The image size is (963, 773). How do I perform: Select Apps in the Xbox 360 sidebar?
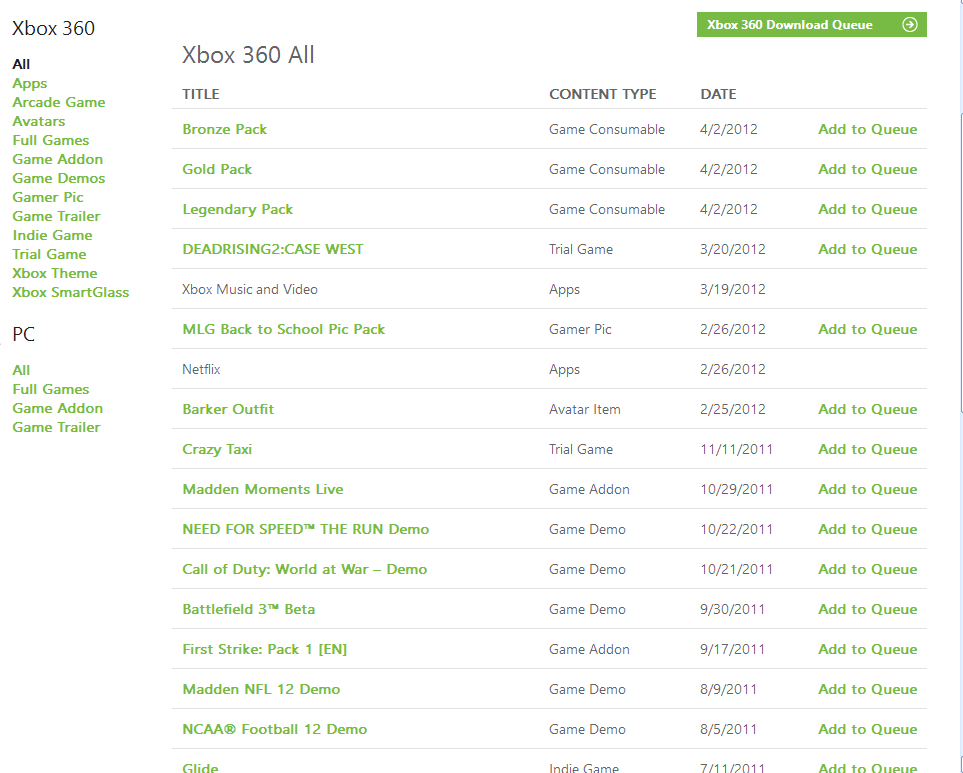(x=29, y=83)
